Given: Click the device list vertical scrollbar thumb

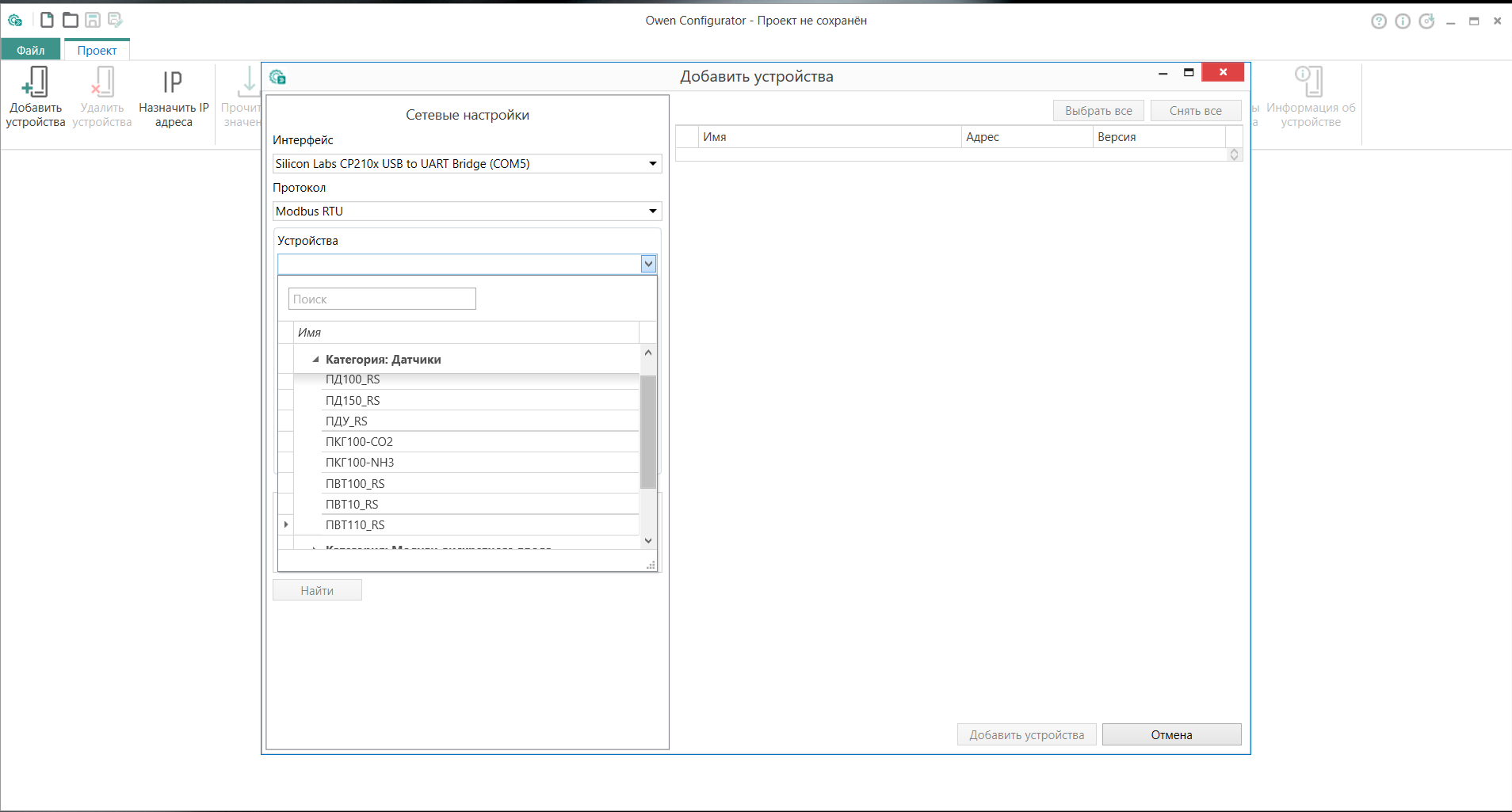Looking at the screenshot, I should tap(648, 432).
